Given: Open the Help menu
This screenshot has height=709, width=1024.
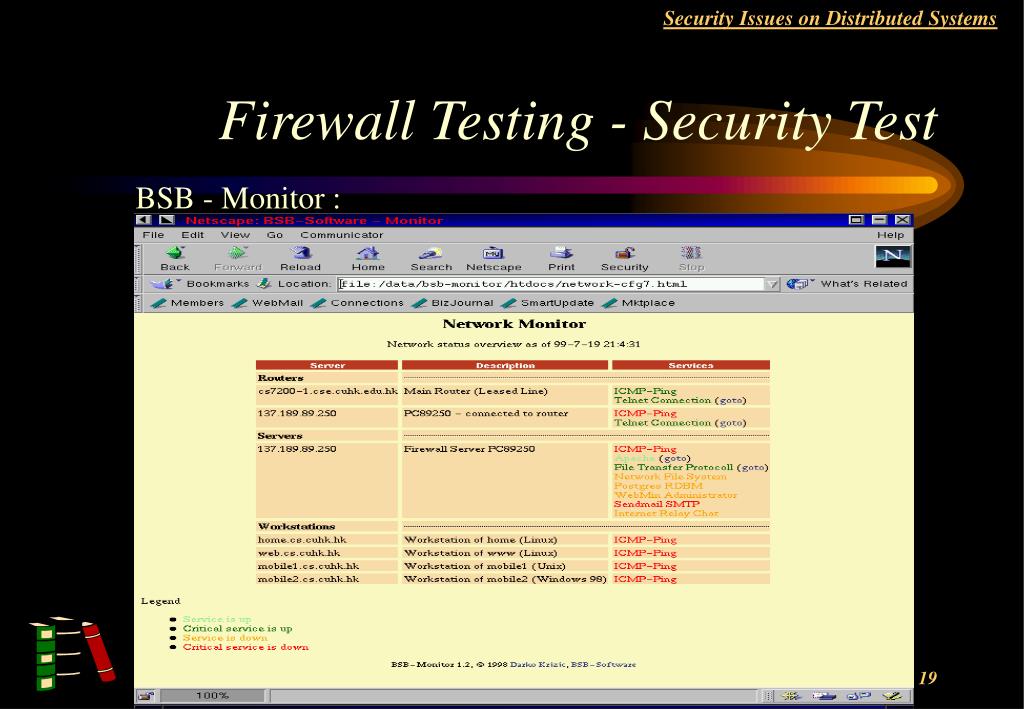Looking at the screenshot, I should [891, 235].
